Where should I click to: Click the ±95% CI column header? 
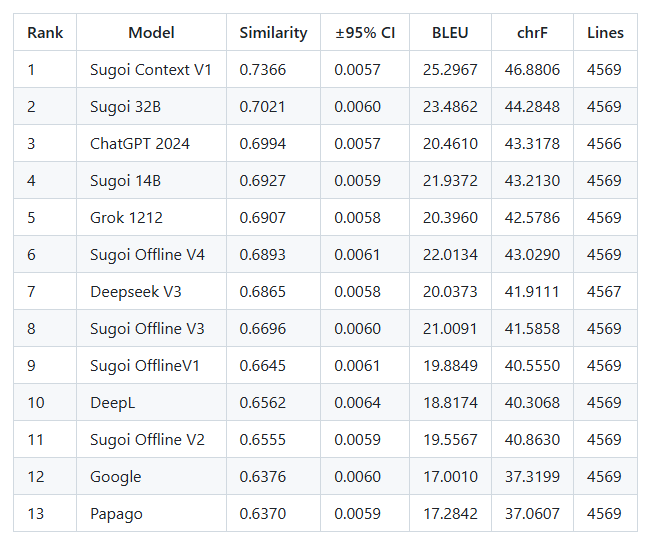pyautogui.click(x=365, y=32)
